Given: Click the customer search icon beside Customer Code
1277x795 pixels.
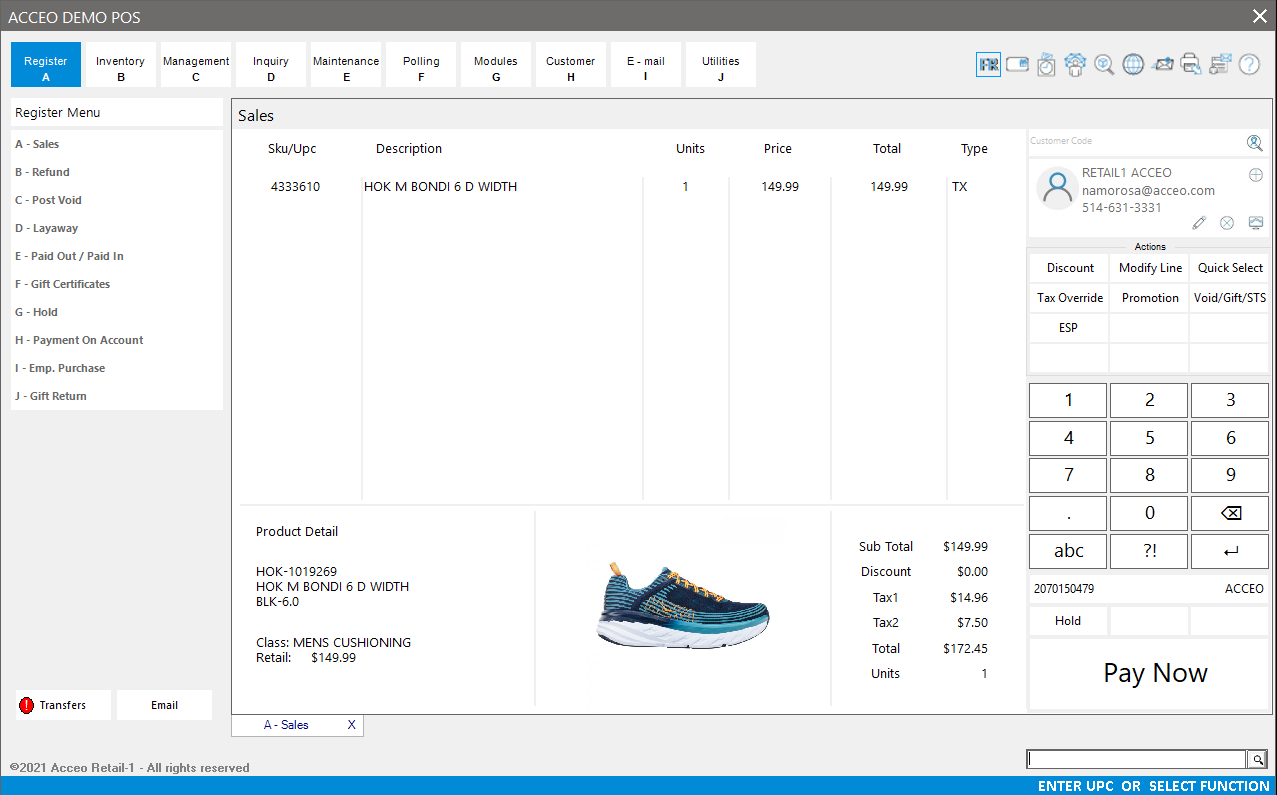Looking at the screenshot, I should 1254,142.
